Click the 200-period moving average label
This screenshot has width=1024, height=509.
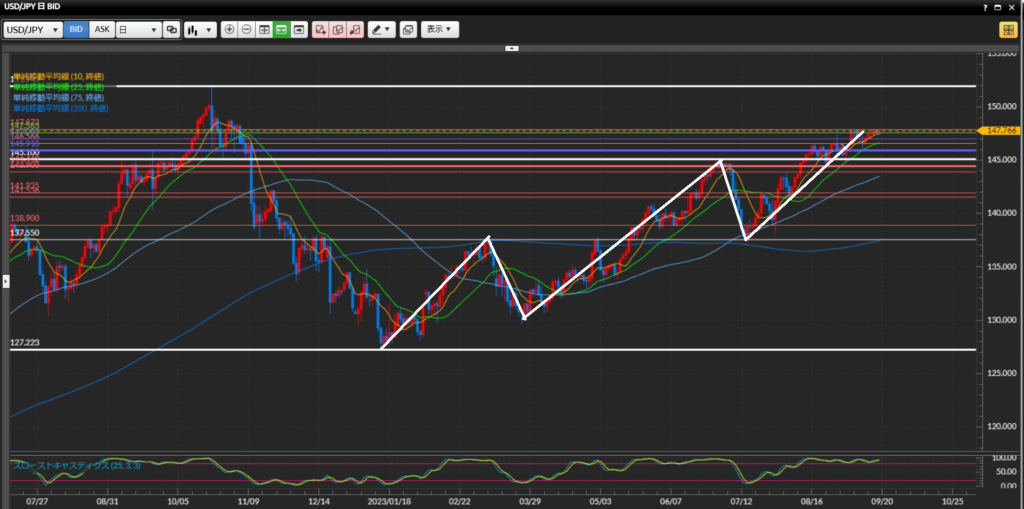[60, 107]
